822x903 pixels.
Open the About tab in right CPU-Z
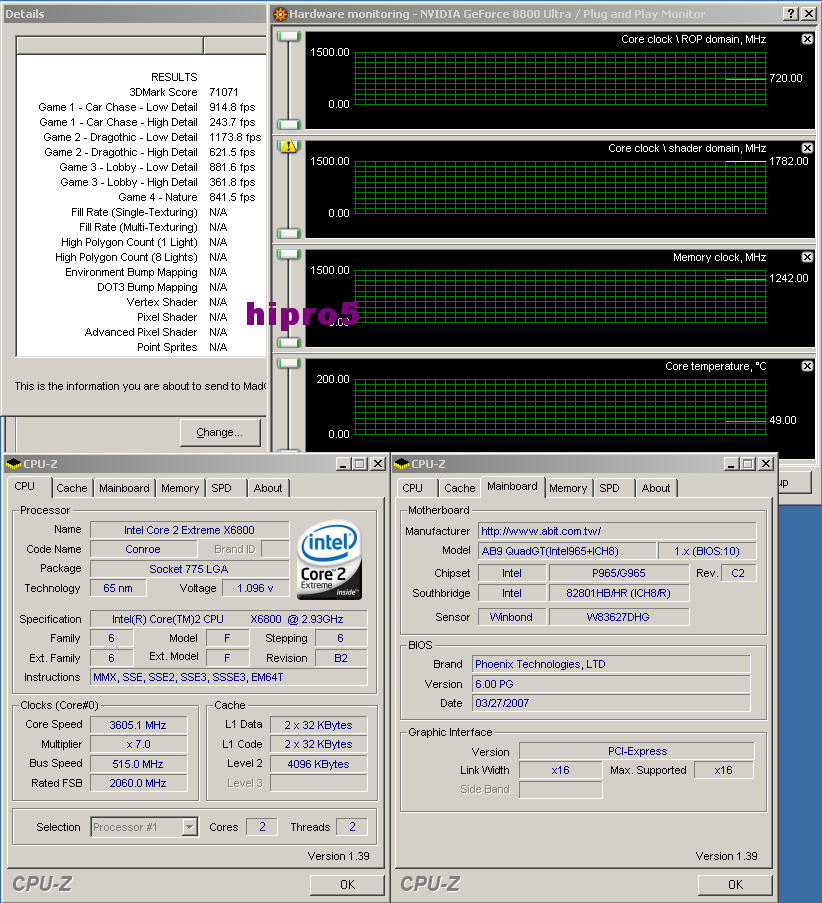point(656,488)
